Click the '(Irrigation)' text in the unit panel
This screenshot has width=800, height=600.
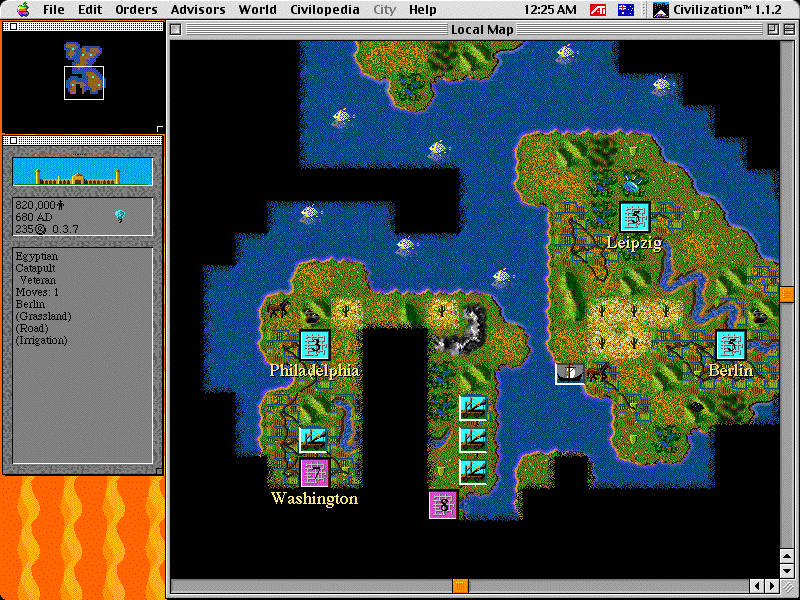41,340
